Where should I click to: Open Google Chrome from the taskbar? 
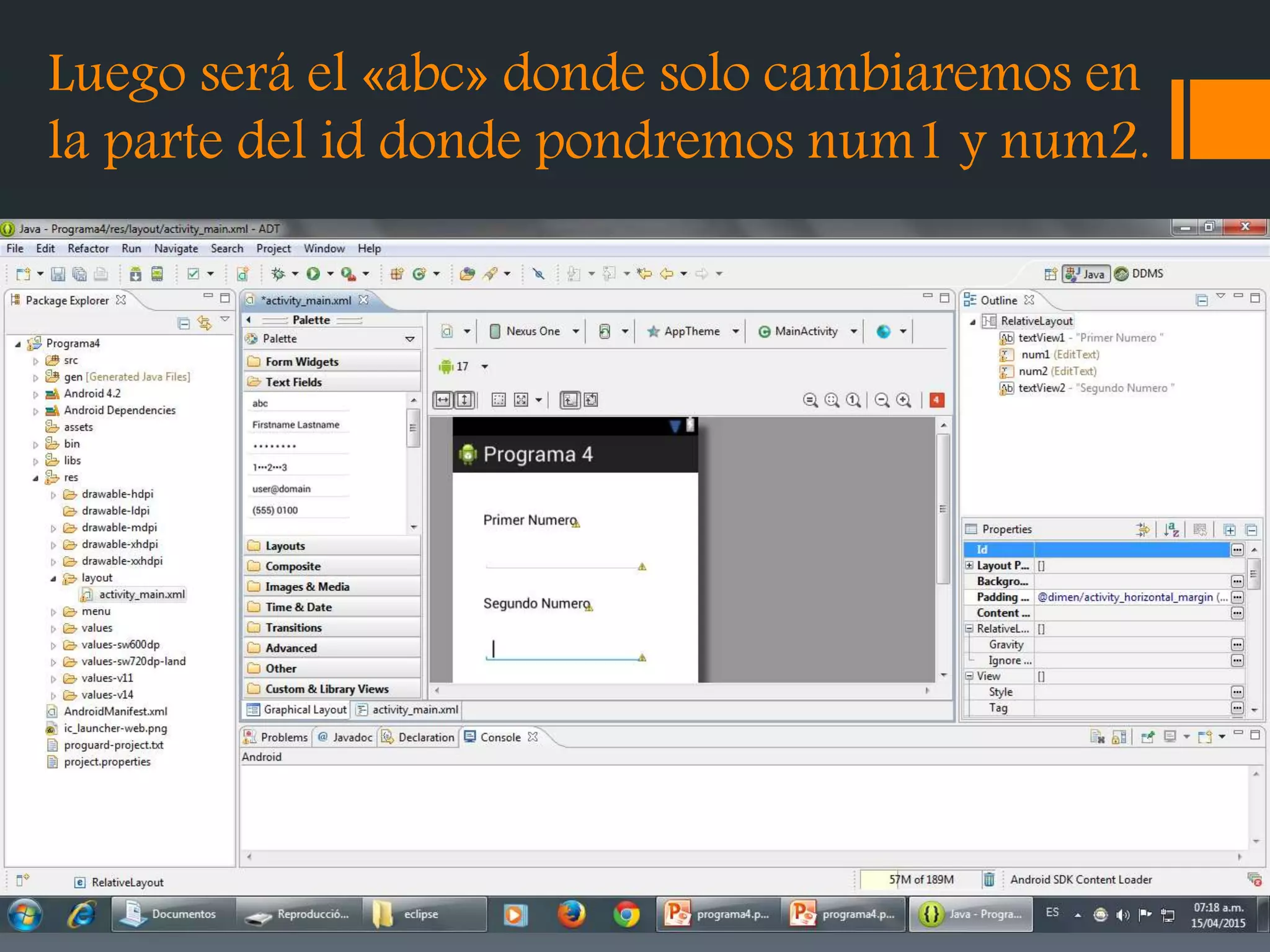click(626, 914)
